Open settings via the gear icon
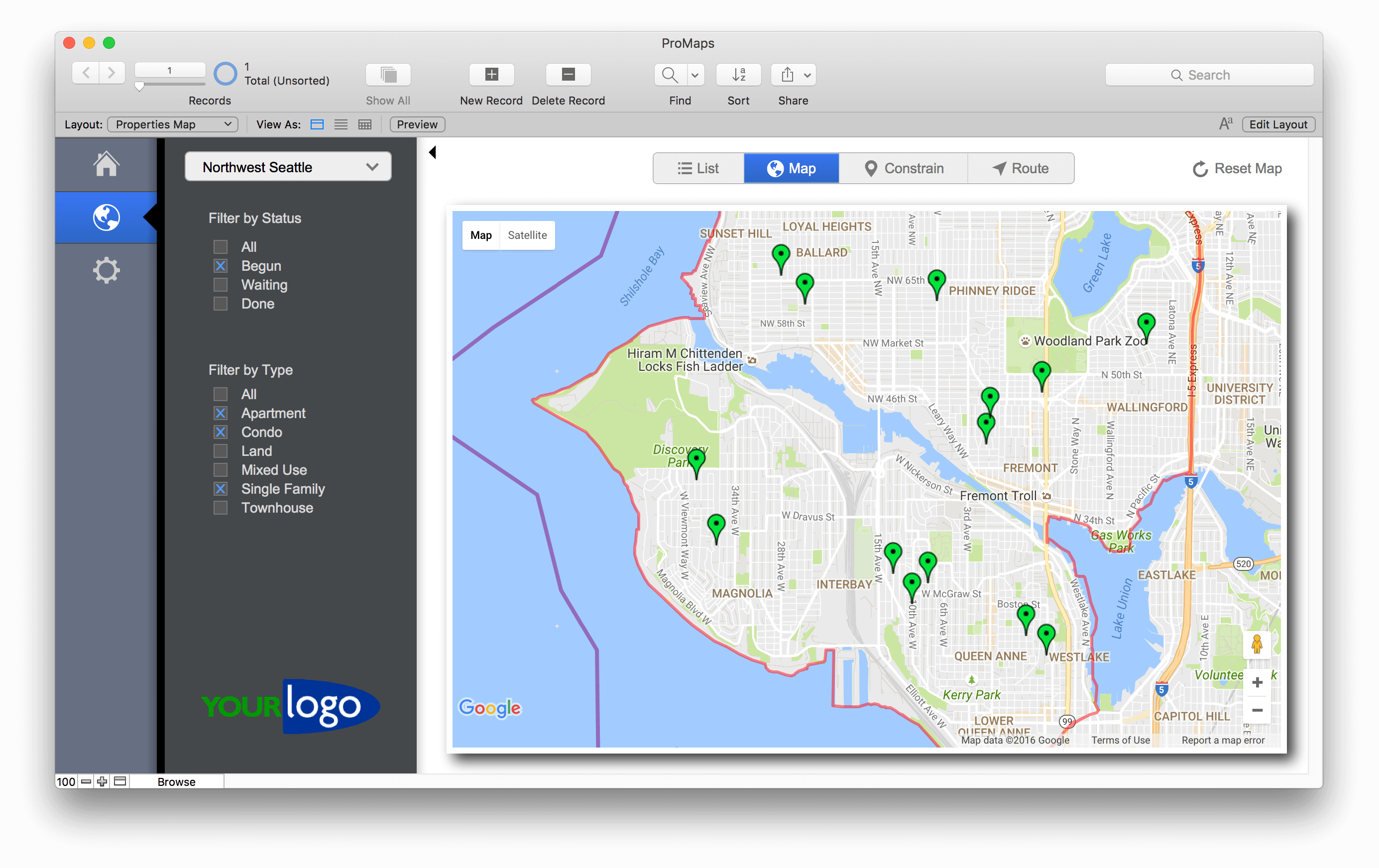This screenshot has height=868, width=1379. (x=107, y=270)
